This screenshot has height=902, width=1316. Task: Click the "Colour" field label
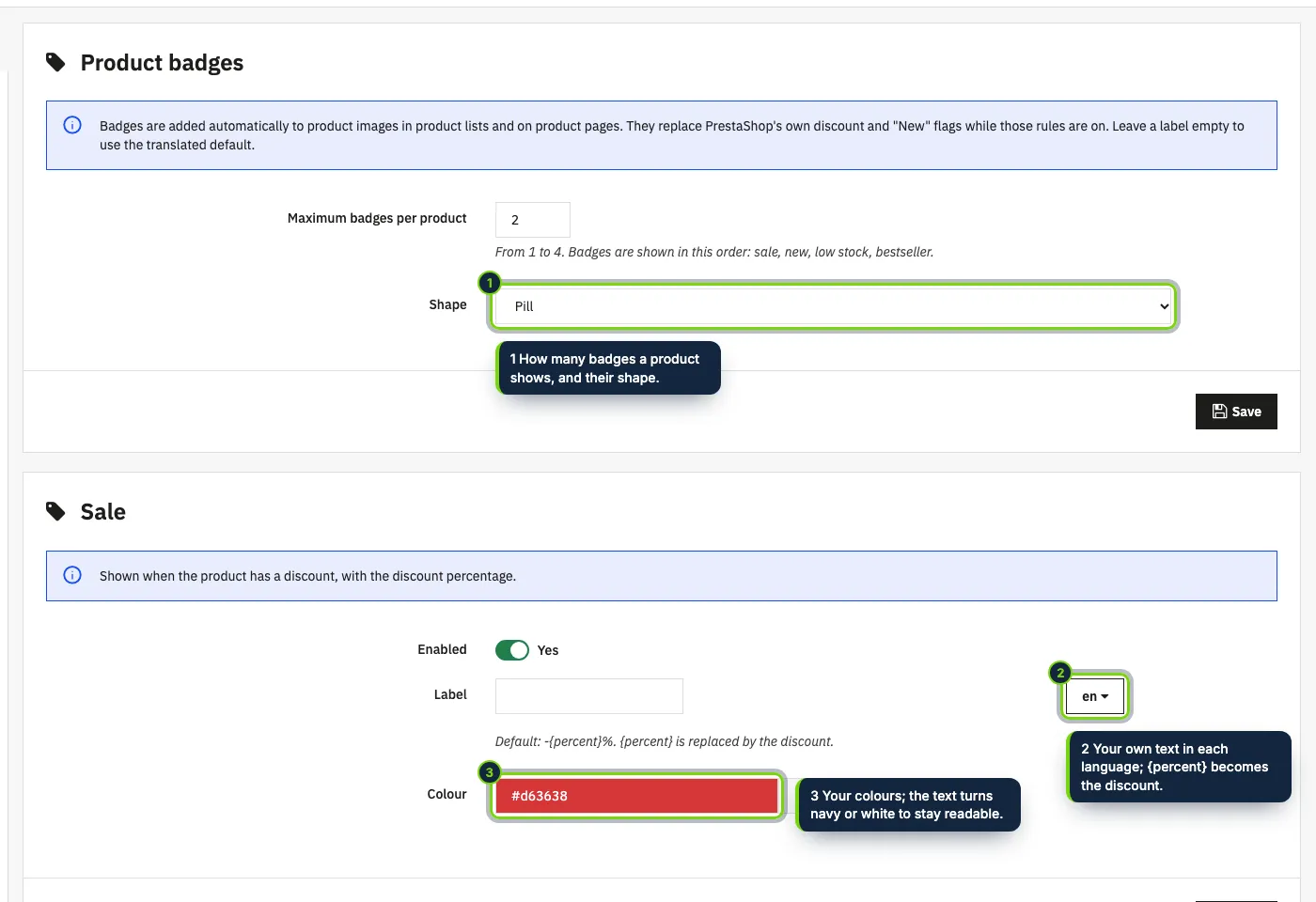click(x=446, y=794)
